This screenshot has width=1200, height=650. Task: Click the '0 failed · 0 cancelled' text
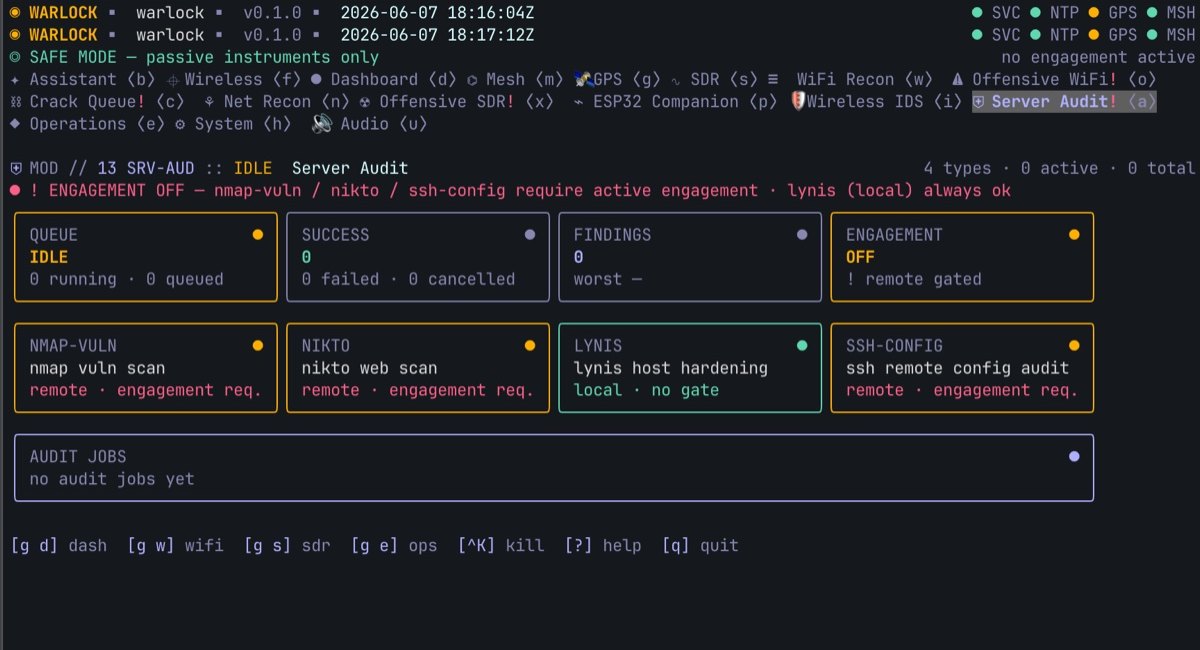408,280
